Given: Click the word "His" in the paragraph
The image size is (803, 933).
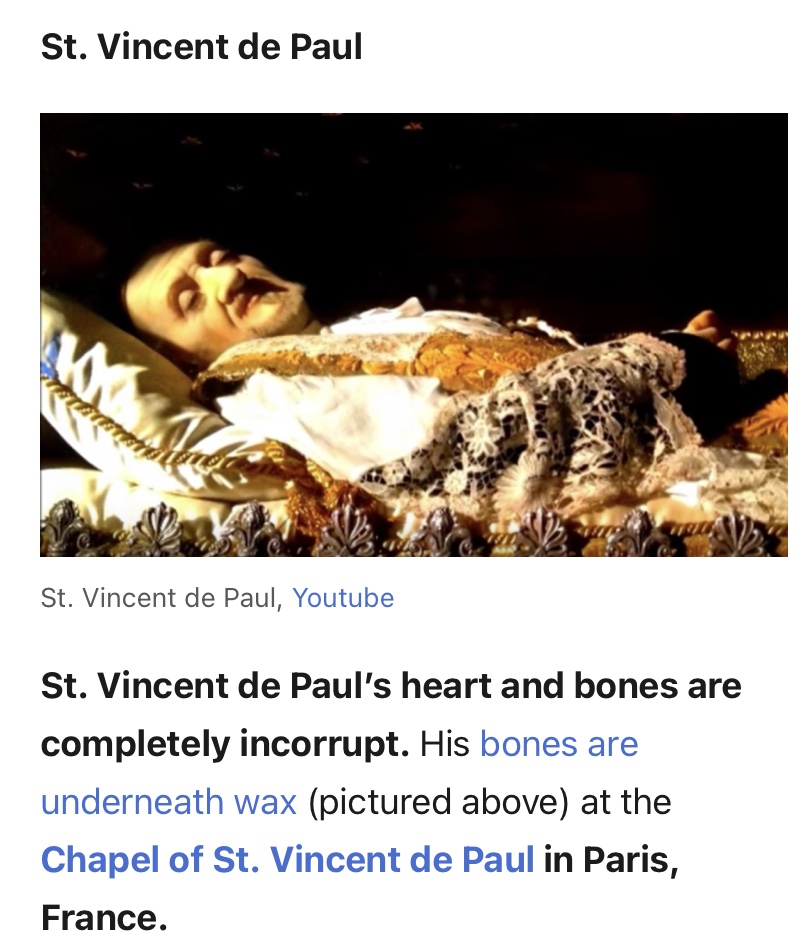Looking at the screenshot, I should (x=444, y=744).
